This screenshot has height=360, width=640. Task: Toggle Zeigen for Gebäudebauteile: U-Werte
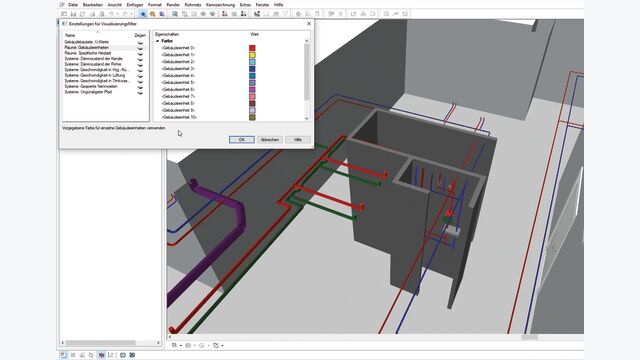(x=140, y=42)
